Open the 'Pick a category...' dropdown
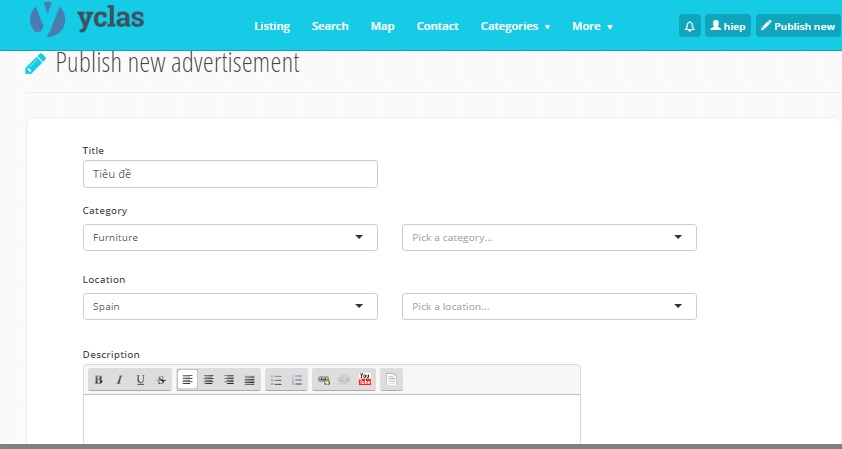The image size is (842, 449). [x=549, y=237]
